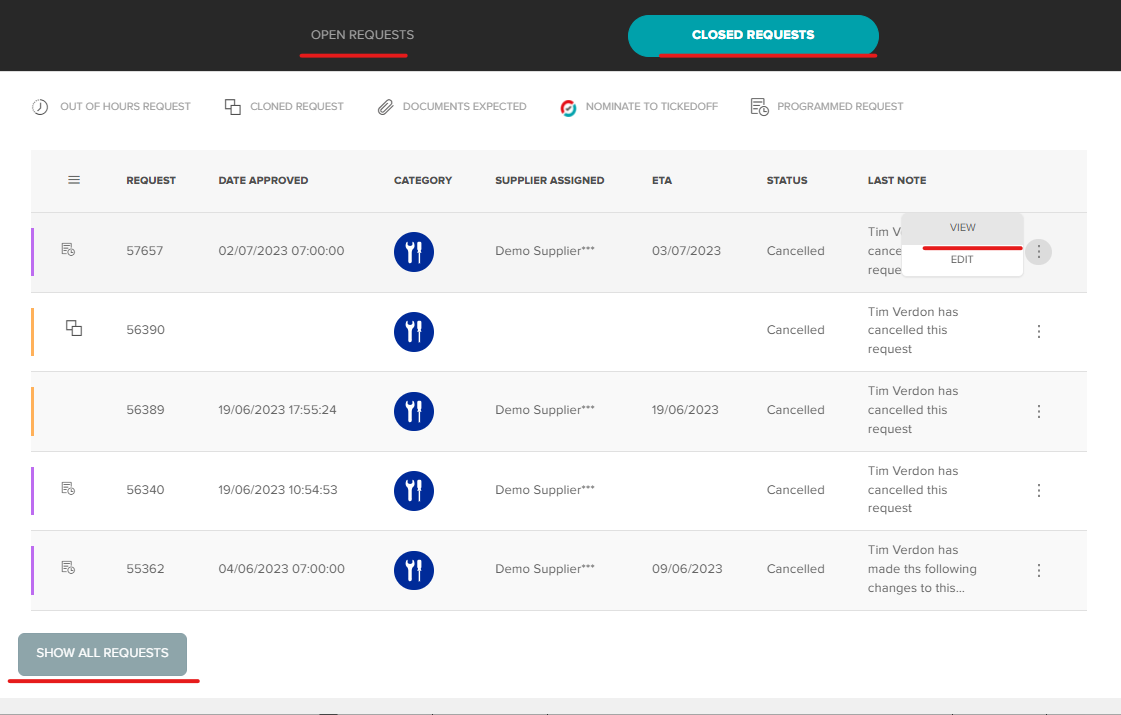Click the Status column header
The width and height of the screenshot is (1121, 715).
click(x=787, y=180)
